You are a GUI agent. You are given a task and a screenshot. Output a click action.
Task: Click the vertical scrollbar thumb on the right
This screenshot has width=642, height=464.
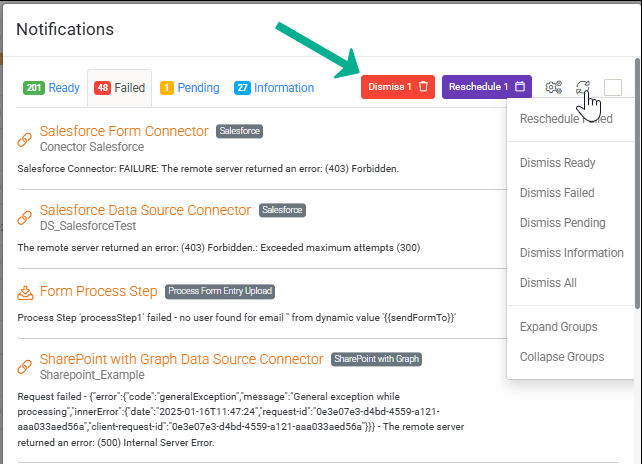637,184
